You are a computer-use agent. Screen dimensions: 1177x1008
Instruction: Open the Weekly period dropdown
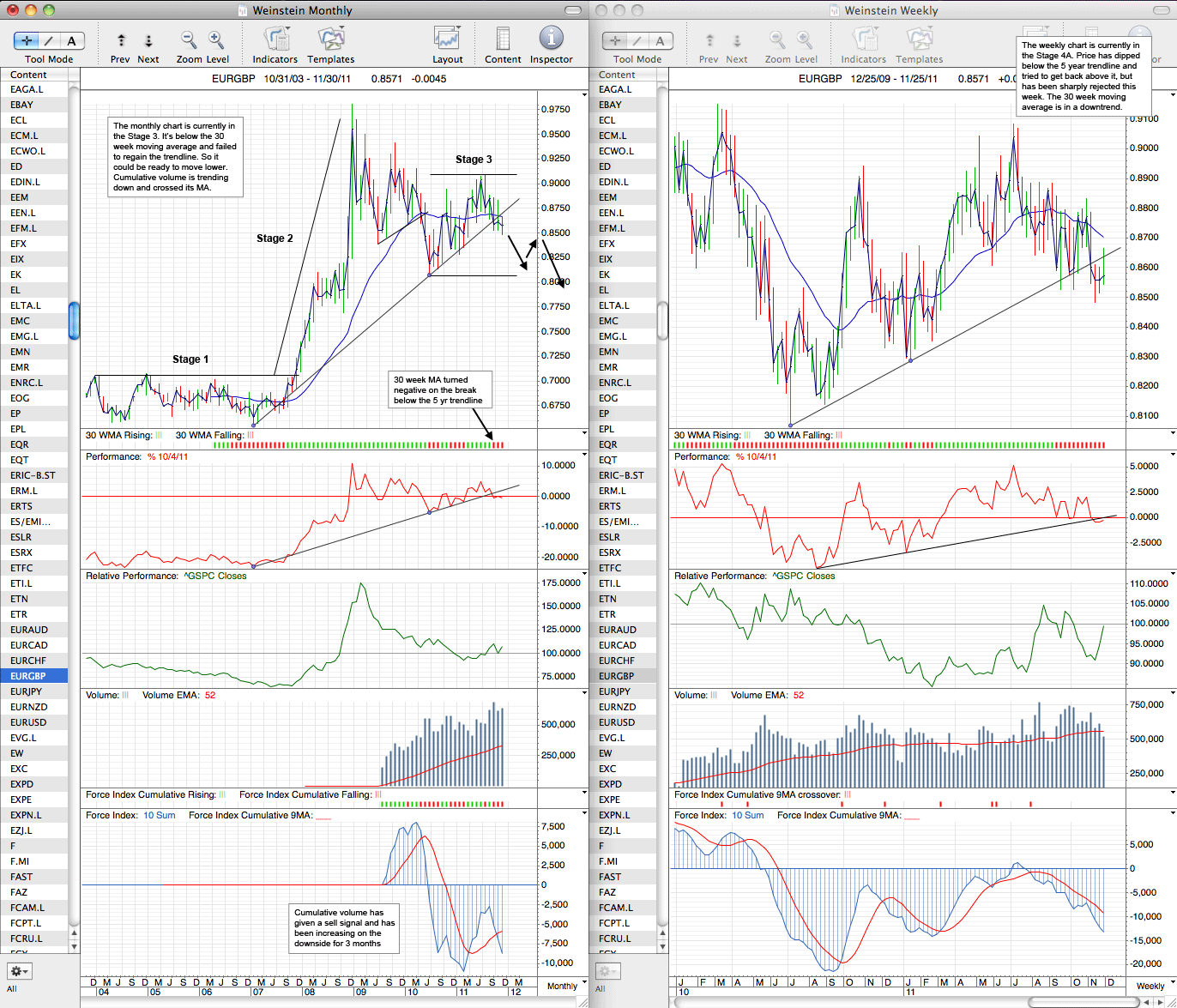tap(1155, 986)
